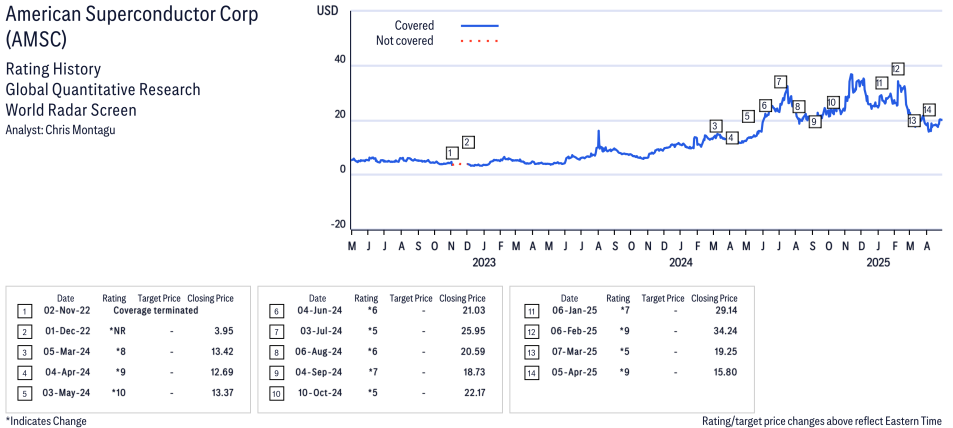This screenshot has width=953, height=428.
Task: Select the 04-Apr-24 date cell
Action: coord(66,372)
